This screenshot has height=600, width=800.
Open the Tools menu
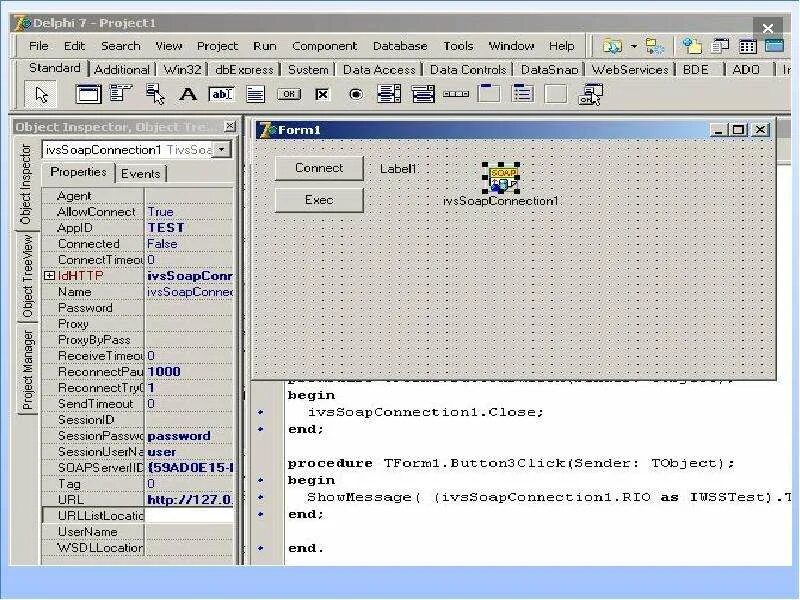click(458, 46)
